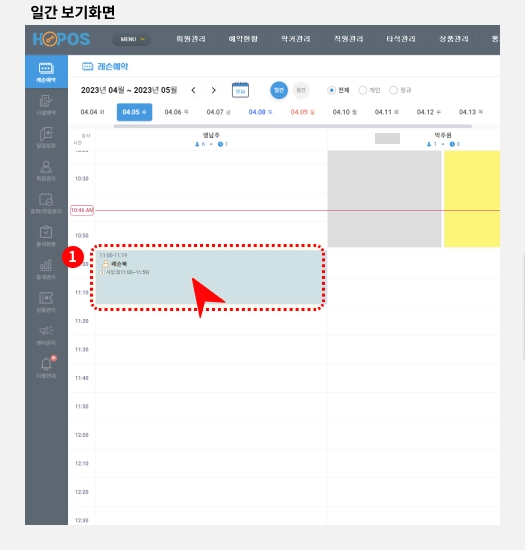
Task: Open 레슨예약 calendar icon in sidebar
Action: [x=46, y=72]
